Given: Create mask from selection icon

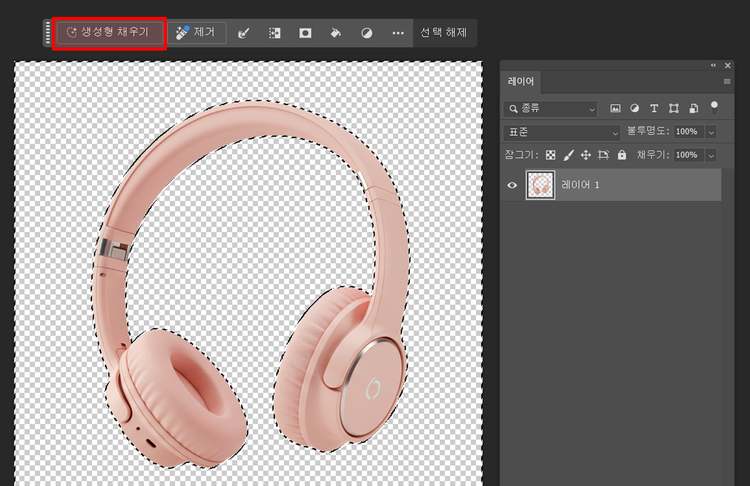Looking at the screenshot, I should click(305, 33).
